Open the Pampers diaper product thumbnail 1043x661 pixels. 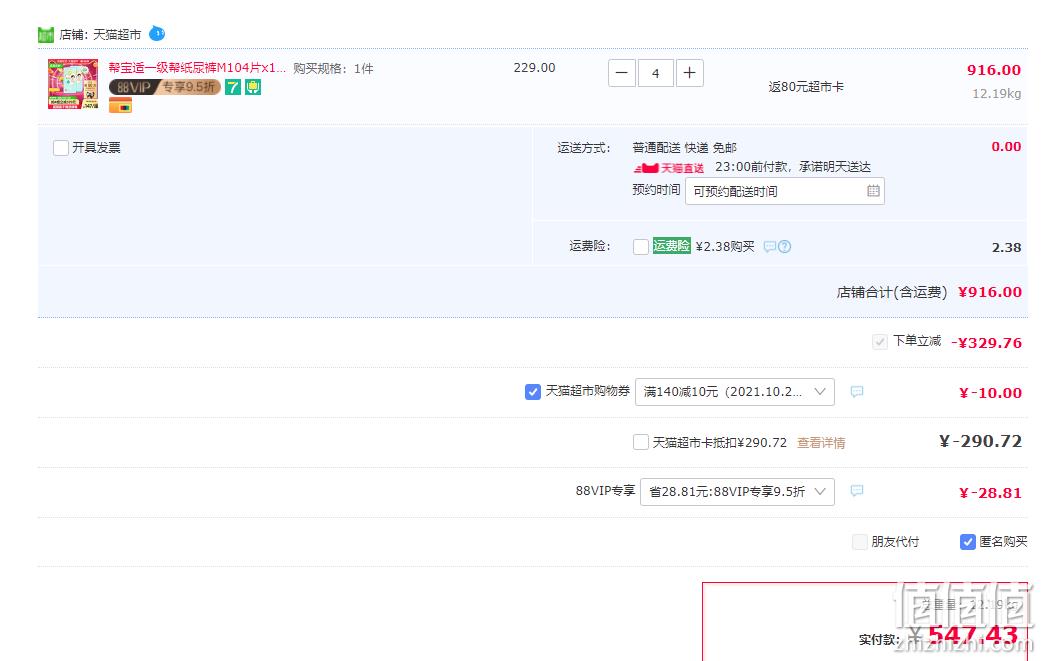73,84
